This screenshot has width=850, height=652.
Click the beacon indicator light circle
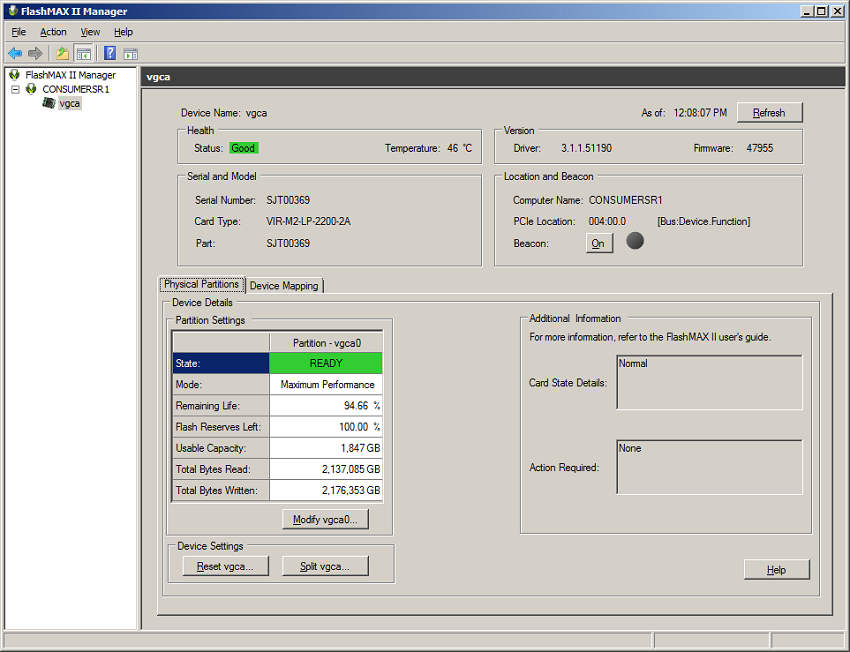coord(635,241)
